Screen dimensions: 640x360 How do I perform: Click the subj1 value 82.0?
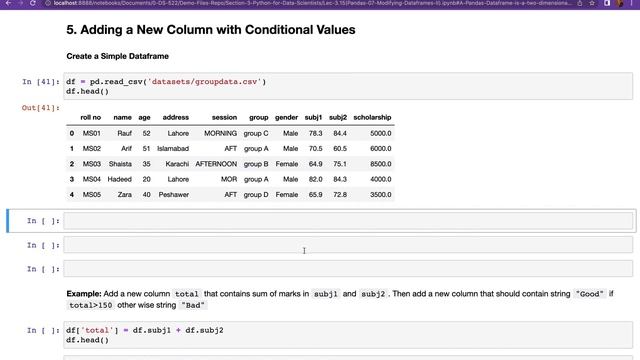(316, 179)
